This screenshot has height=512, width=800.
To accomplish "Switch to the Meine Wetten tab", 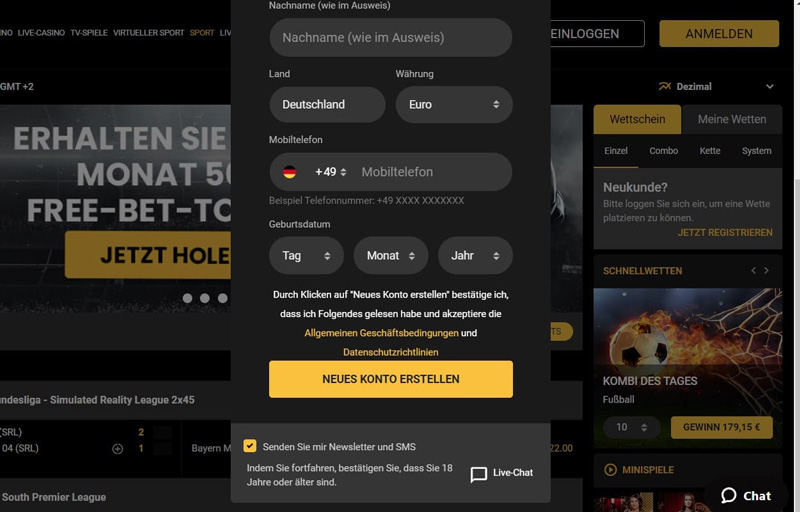I will [x=732, y=119].
